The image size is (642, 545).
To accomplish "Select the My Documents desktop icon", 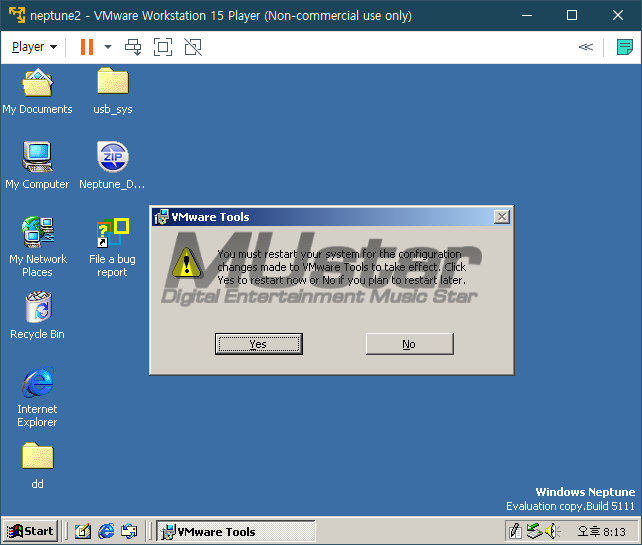I will click(x=37, y=92).
